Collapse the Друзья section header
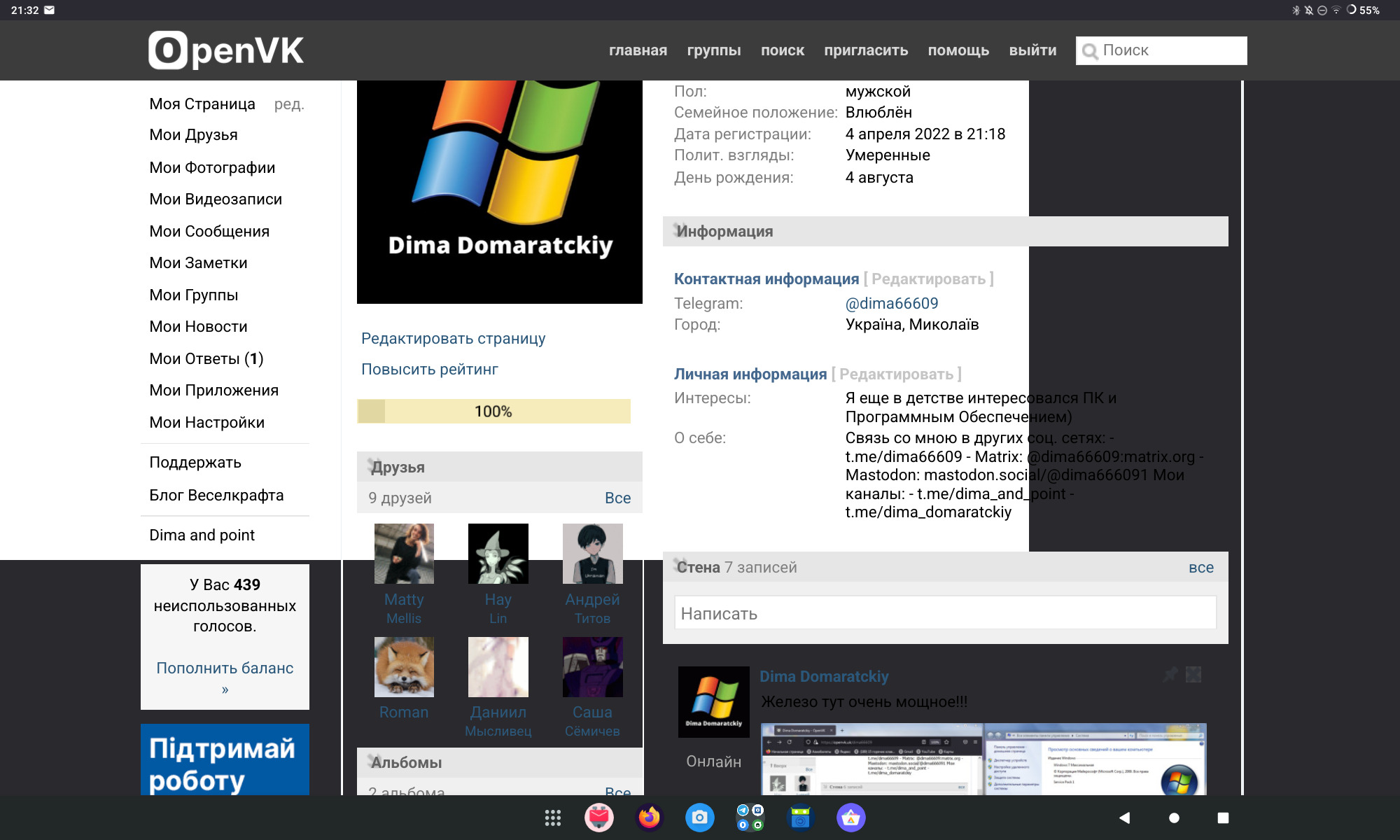Image resolution: width=1400 pixels, height=840 pixels. [x=398, y=467]
